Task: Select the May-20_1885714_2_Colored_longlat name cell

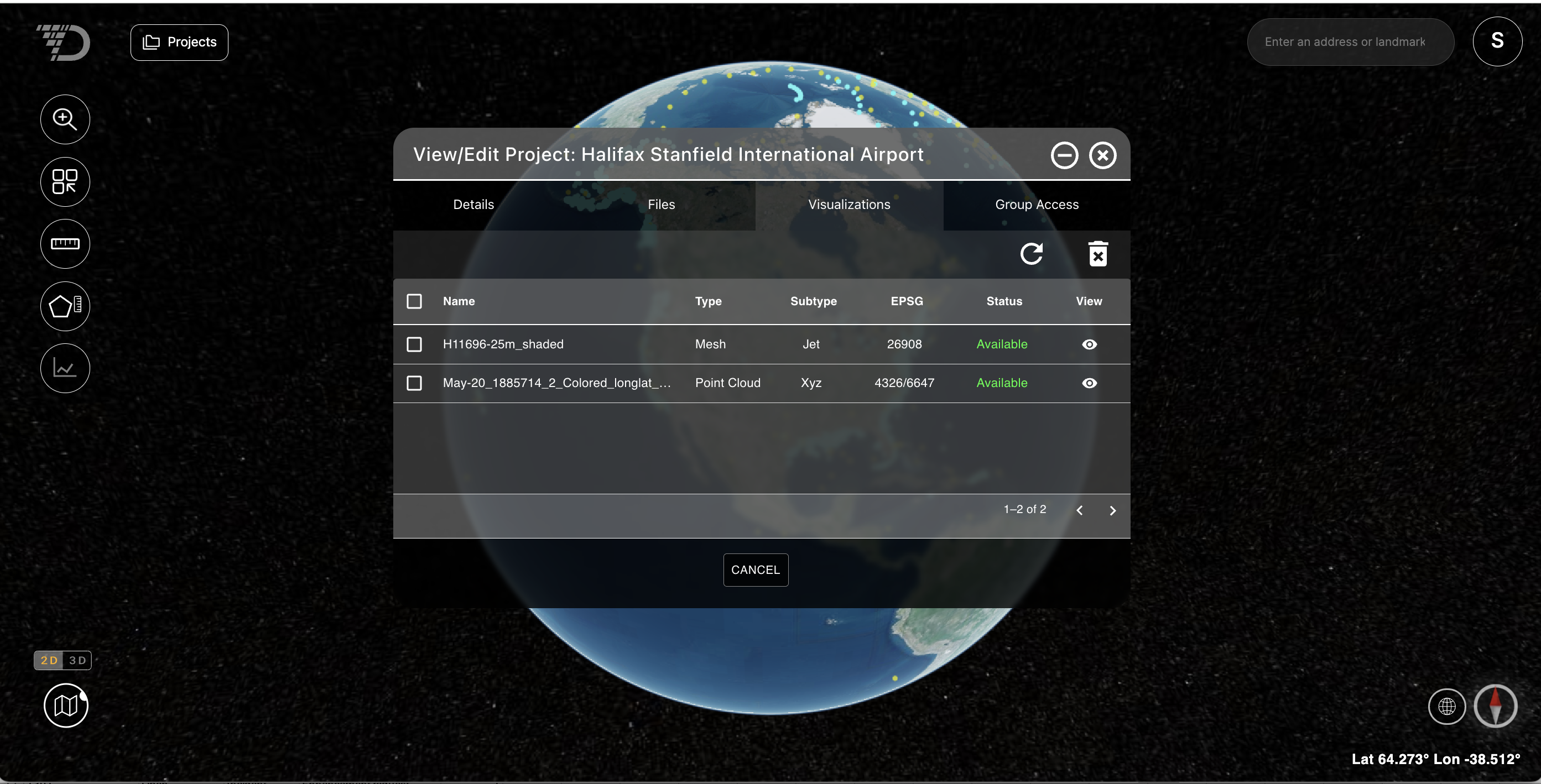Action: 557,383
